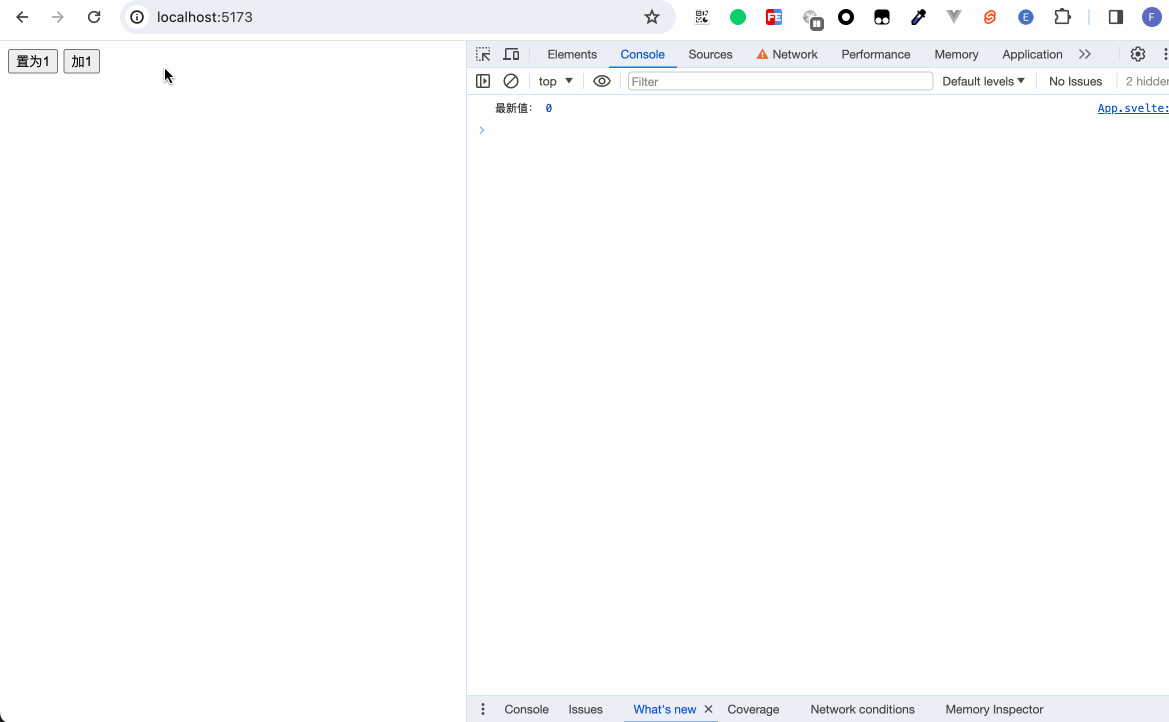Open the top JavaScript context dropdown
This screenshot has height=722, width=1169.
point(556,81)
